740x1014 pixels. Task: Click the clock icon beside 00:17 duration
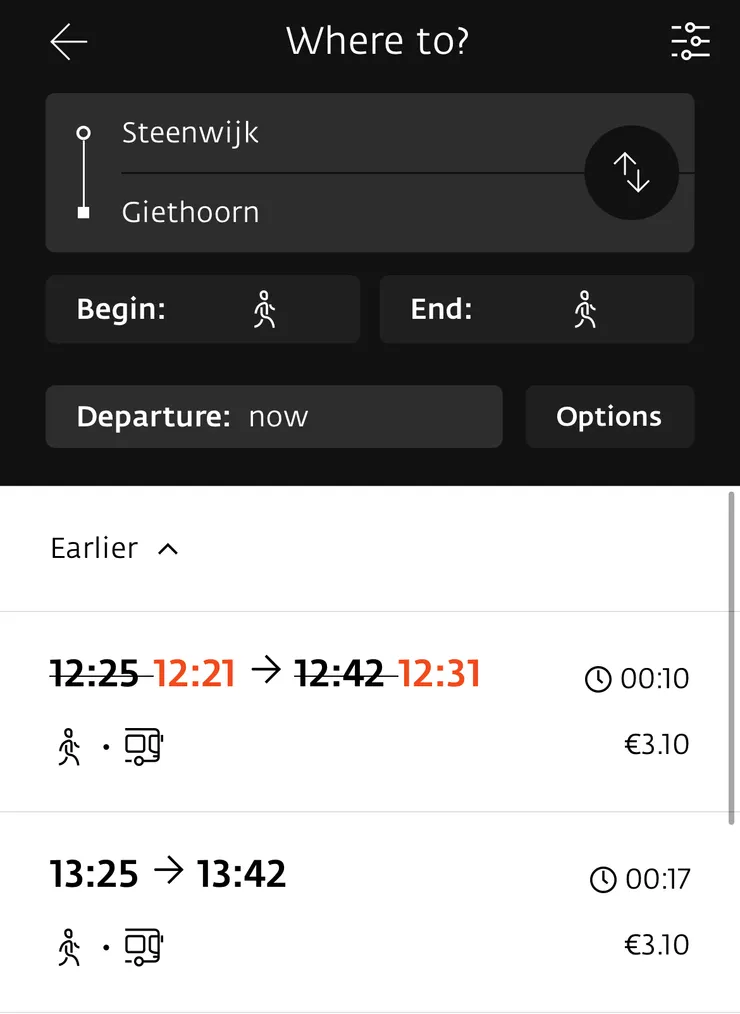point(603,880)
